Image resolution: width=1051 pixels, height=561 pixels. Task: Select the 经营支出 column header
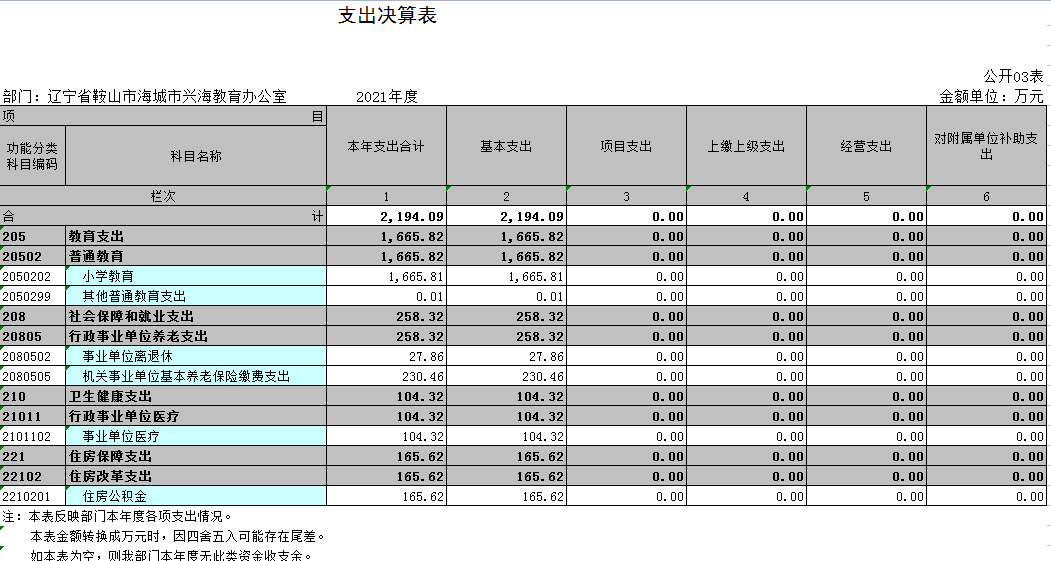click(866, 146)
